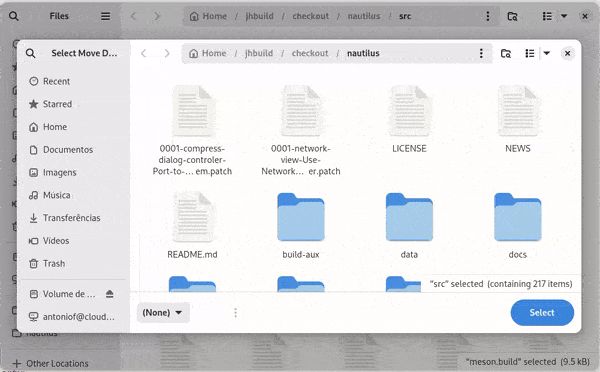Select the docs folder

pos(518,225)
